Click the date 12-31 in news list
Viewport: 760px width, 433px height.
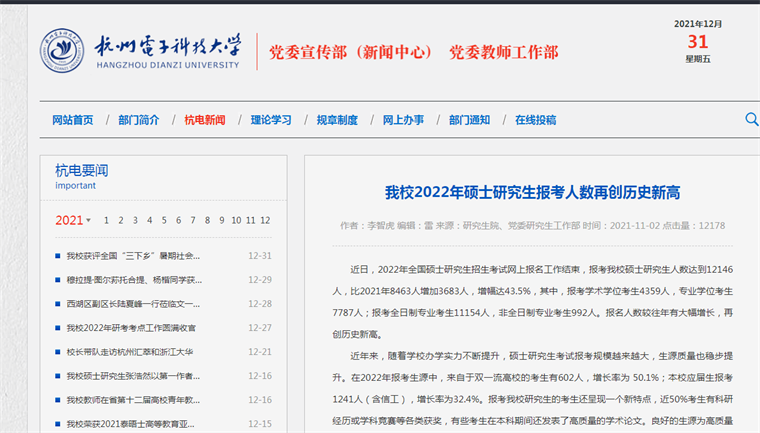(x=260, y=256)
